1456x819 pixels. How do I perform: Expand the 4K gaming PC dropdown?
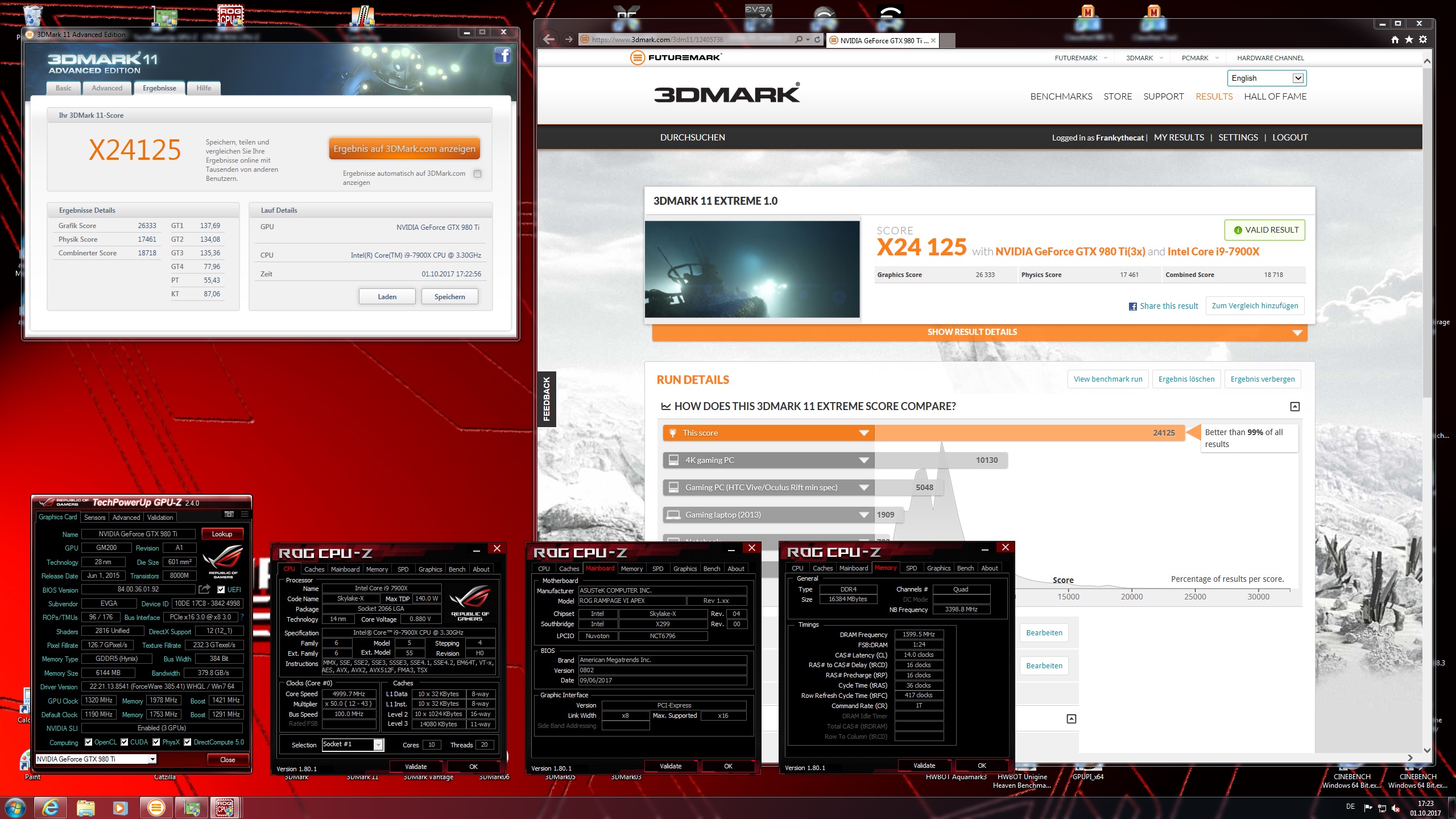863,460
